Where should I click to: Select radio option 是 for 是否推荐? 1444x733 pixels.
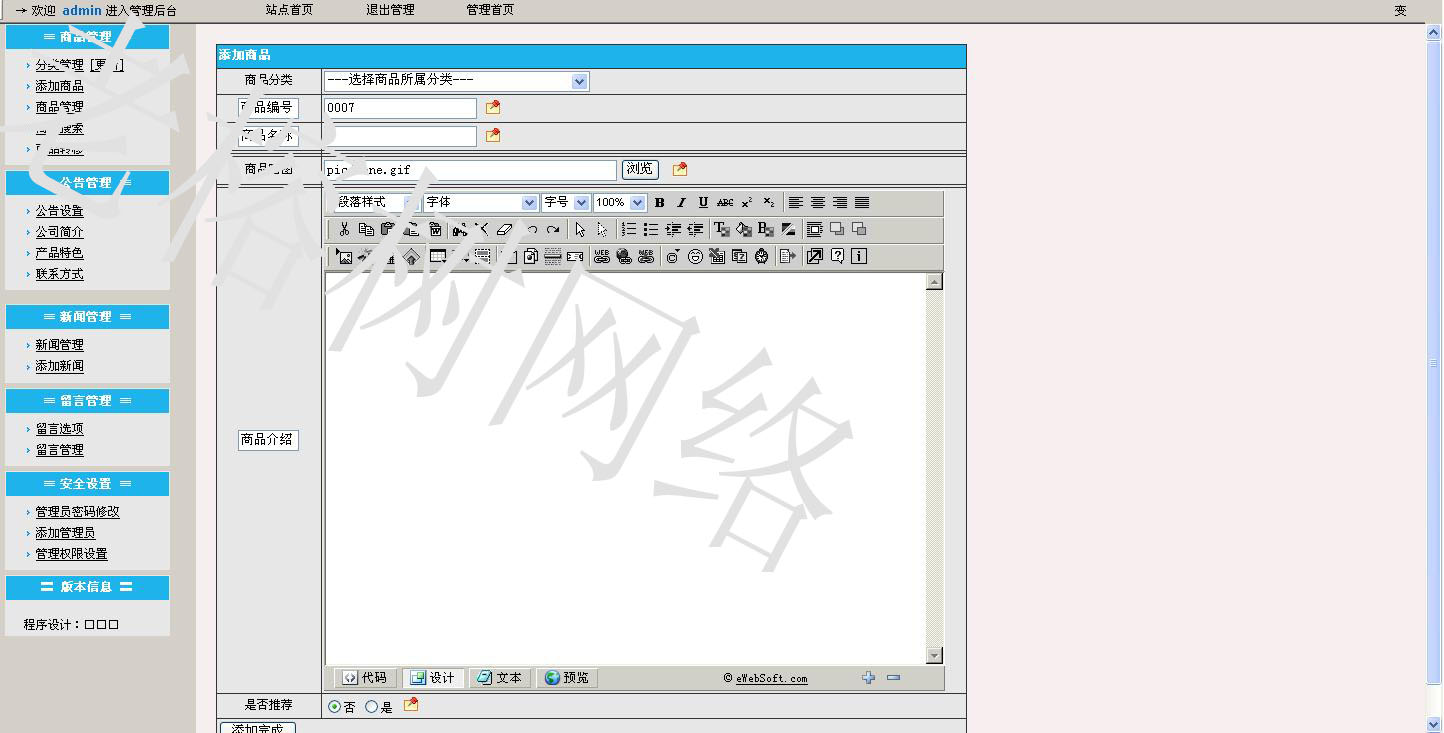pyautogui.click(x=371, y=707)
